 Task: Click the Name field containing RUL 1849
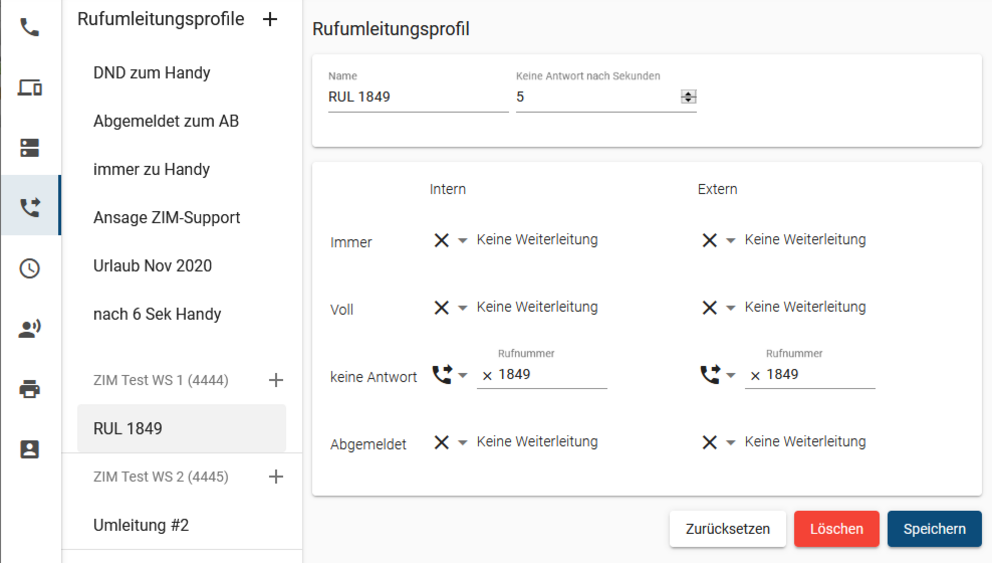[x=418, y=97]
